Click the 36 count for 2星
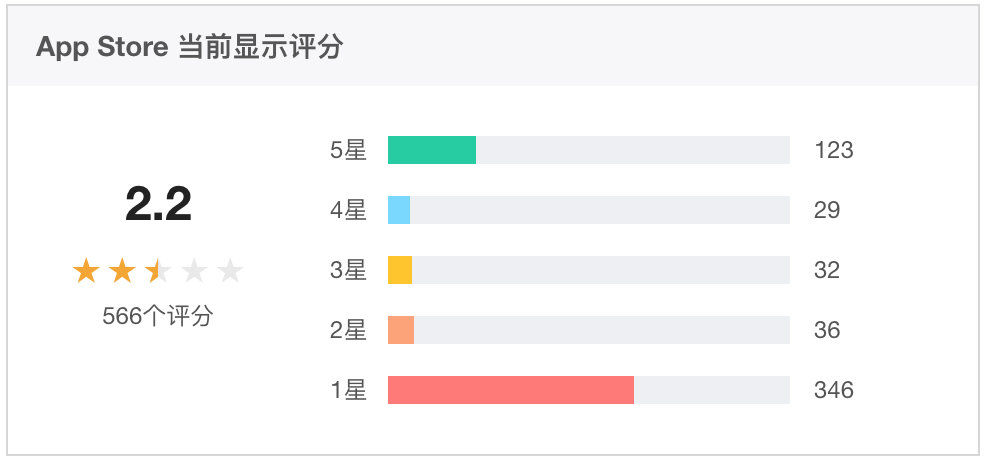This screenshot has width=984, height=460. coord(827,330)
